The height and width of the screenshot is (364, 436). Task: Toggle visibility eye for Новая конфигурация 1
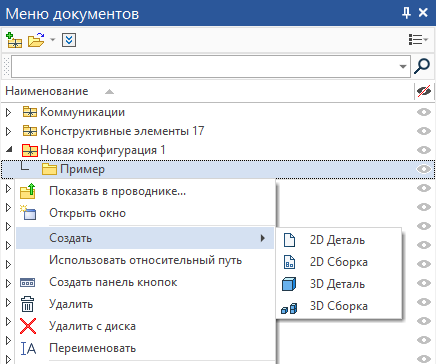[424, 150]
